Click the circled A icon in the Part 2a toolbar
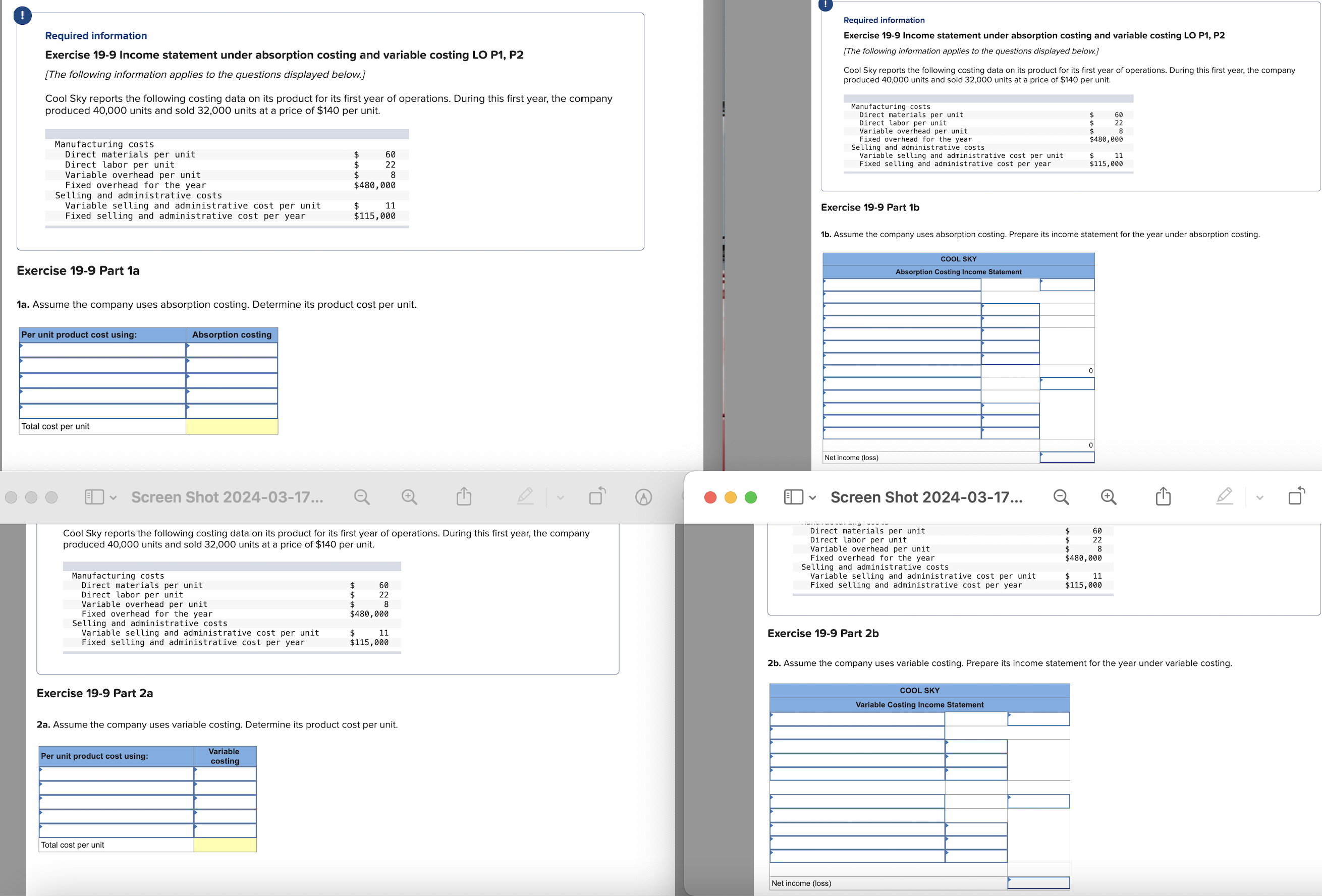Image resolution: width=1322 pixels, height=896 pixels. point(643,497)
